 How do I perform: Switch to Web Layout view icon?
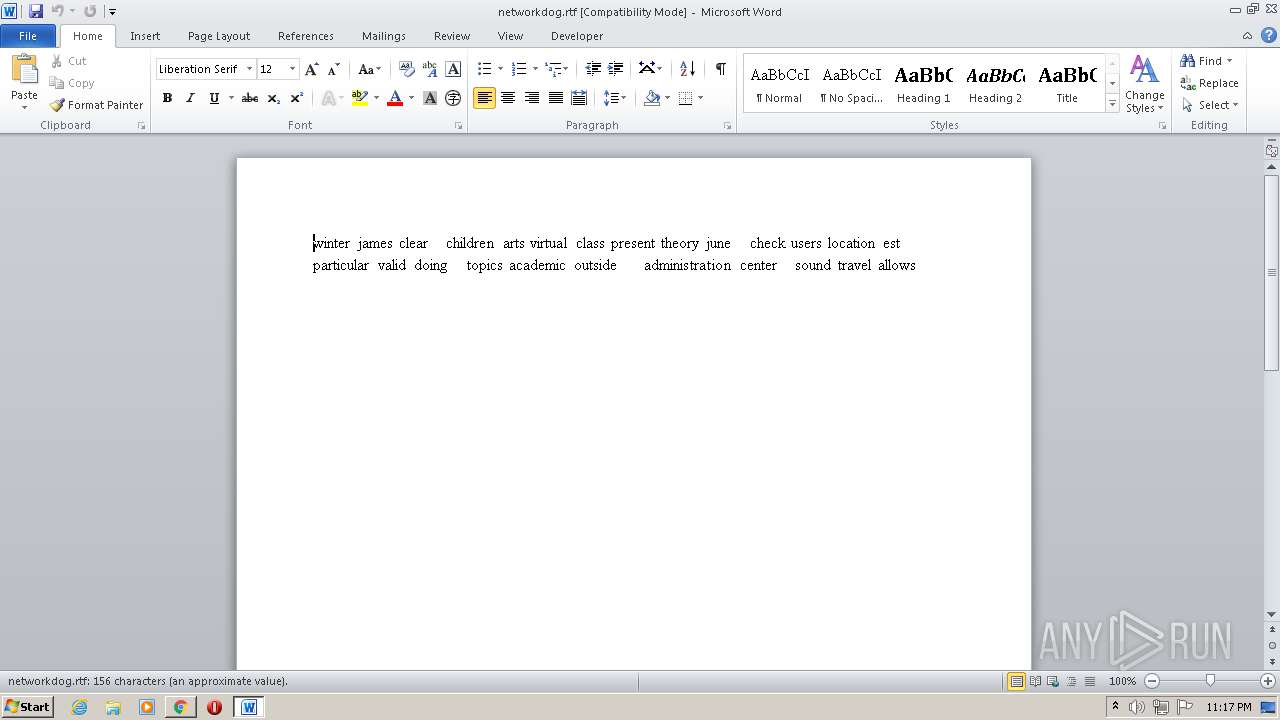click(1053, 681)
